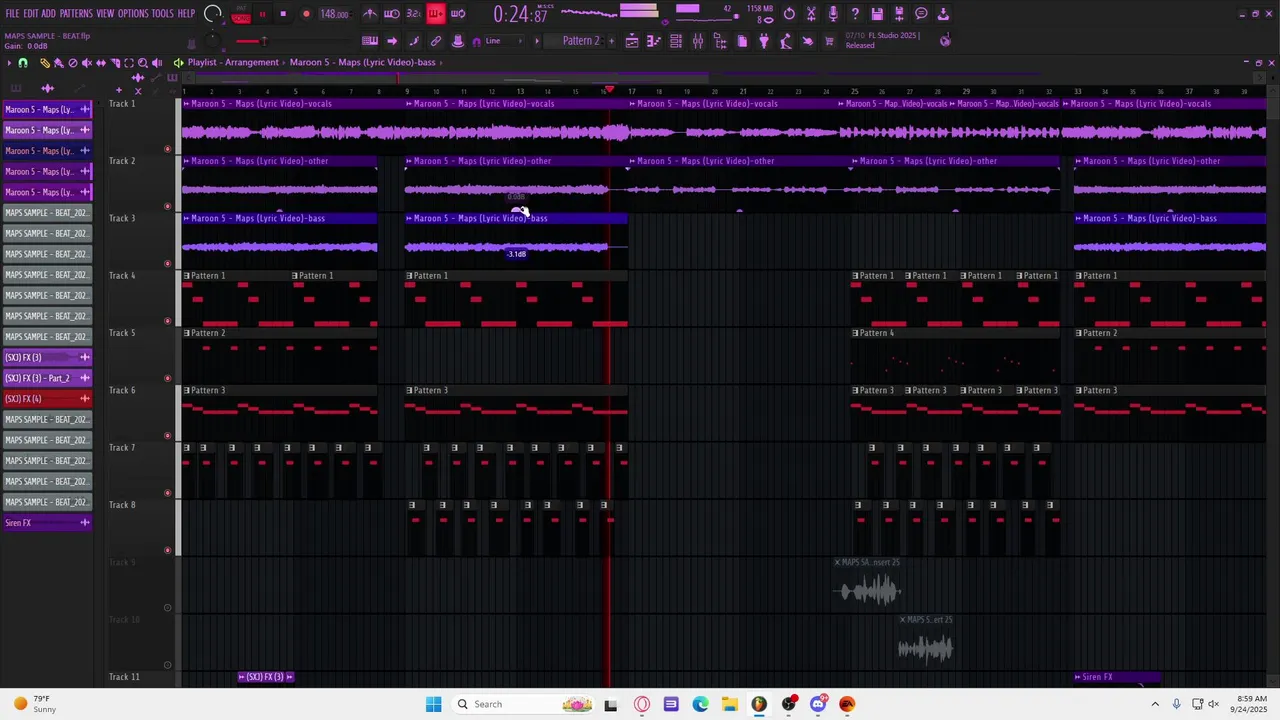Show hidden system tray icons chevron
The image size is (1280, 720).
click(1155, 704)
